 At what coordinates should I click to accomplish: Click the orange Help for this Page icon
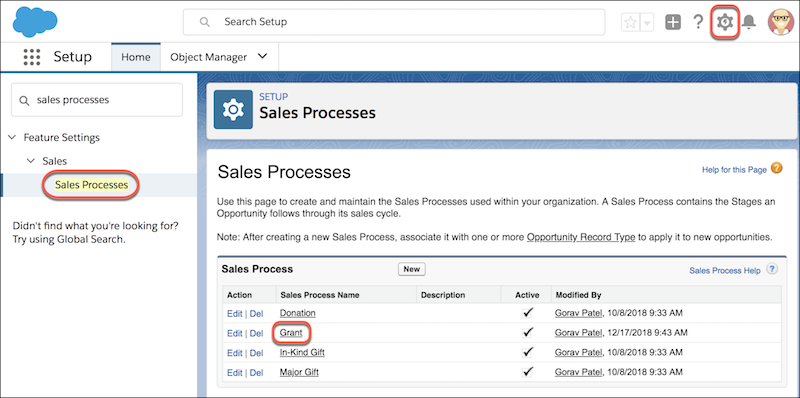click(776, 168)
